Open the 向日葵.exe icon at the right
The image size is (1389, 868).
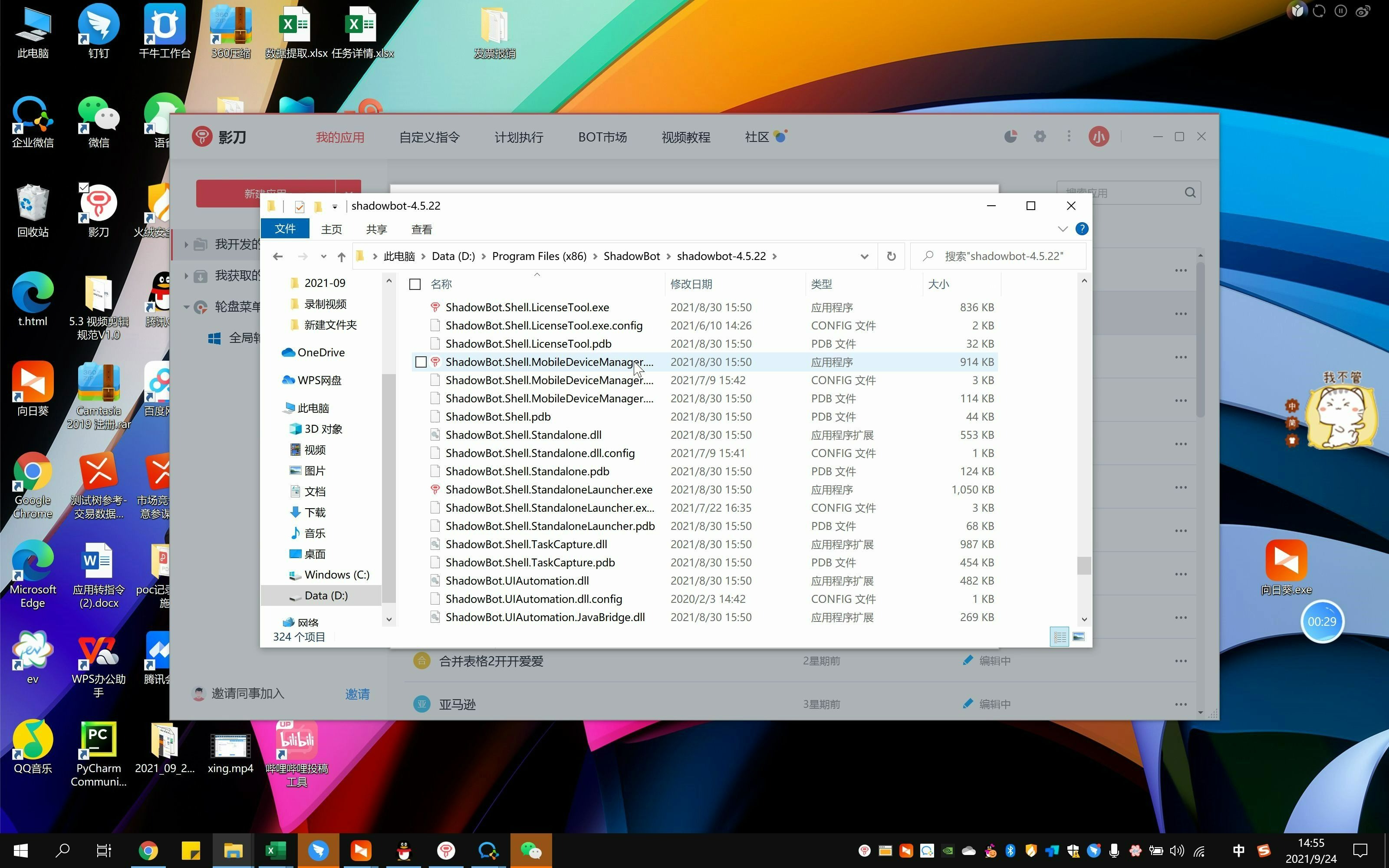1286,568
